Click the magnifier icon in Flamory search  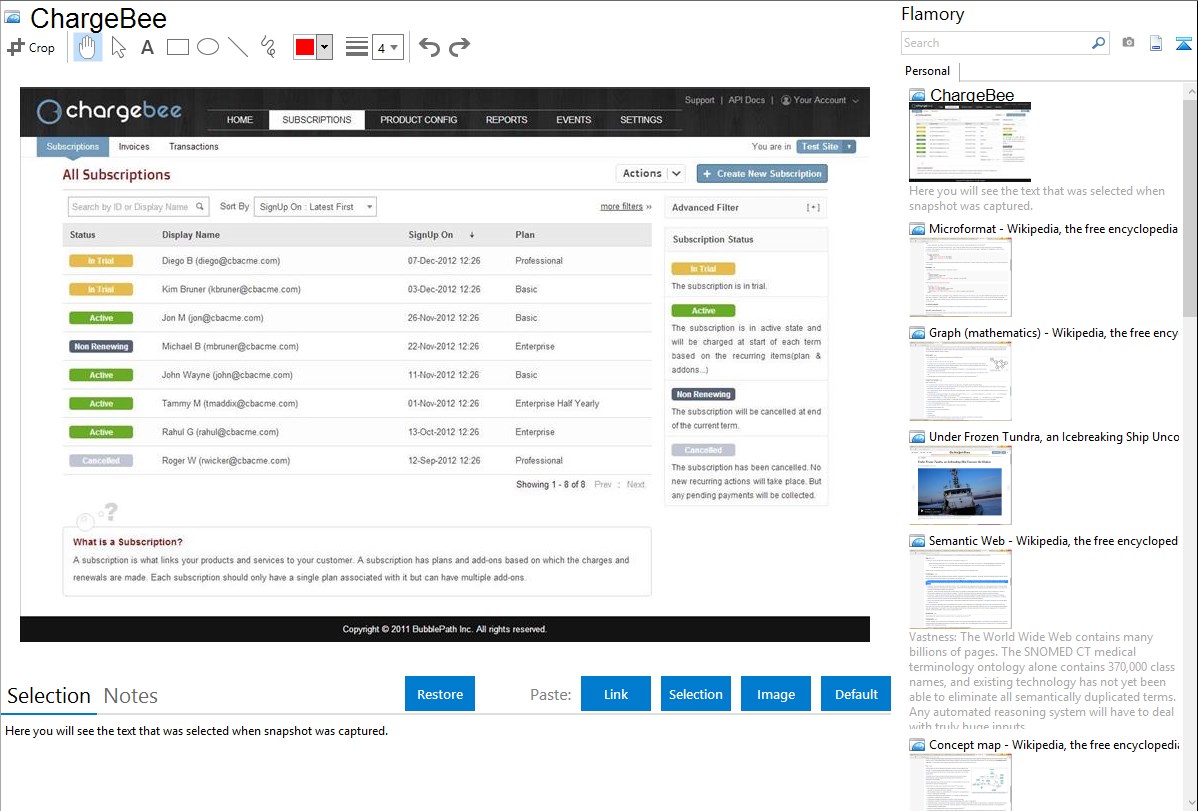coord(1098,43)
